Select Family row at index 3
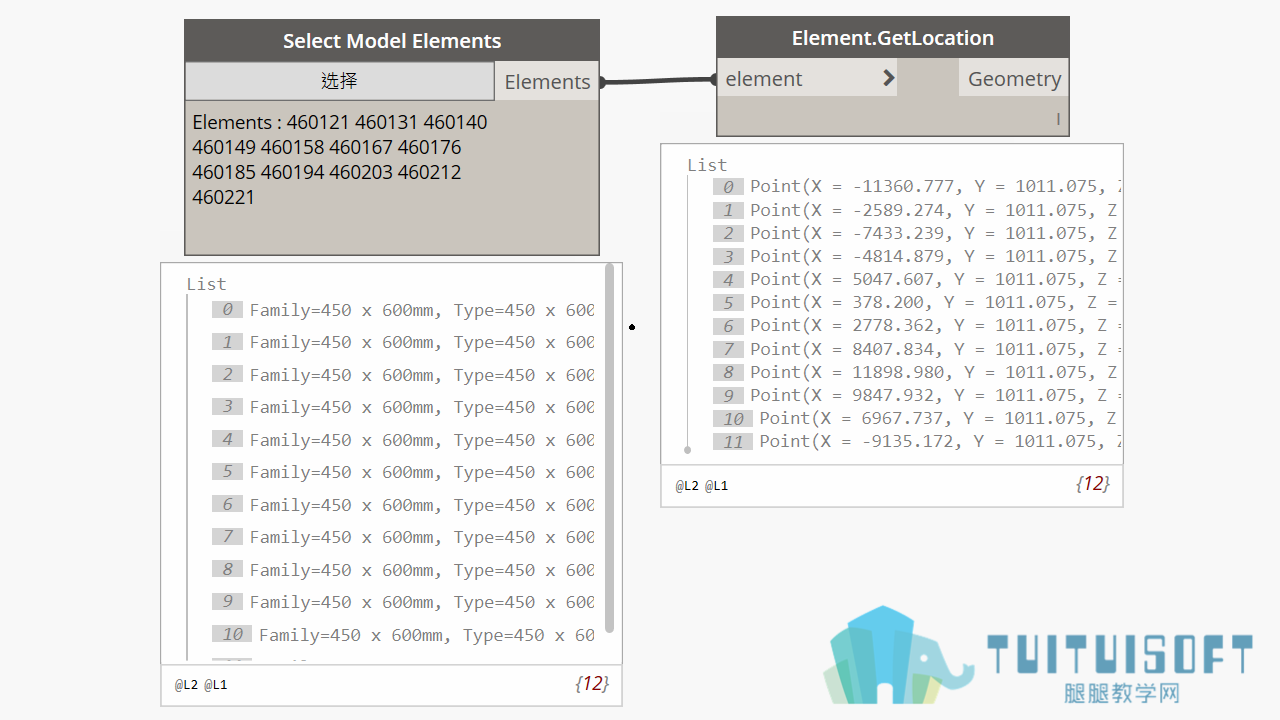1280x720 pixels. click(x=403, y=407)
